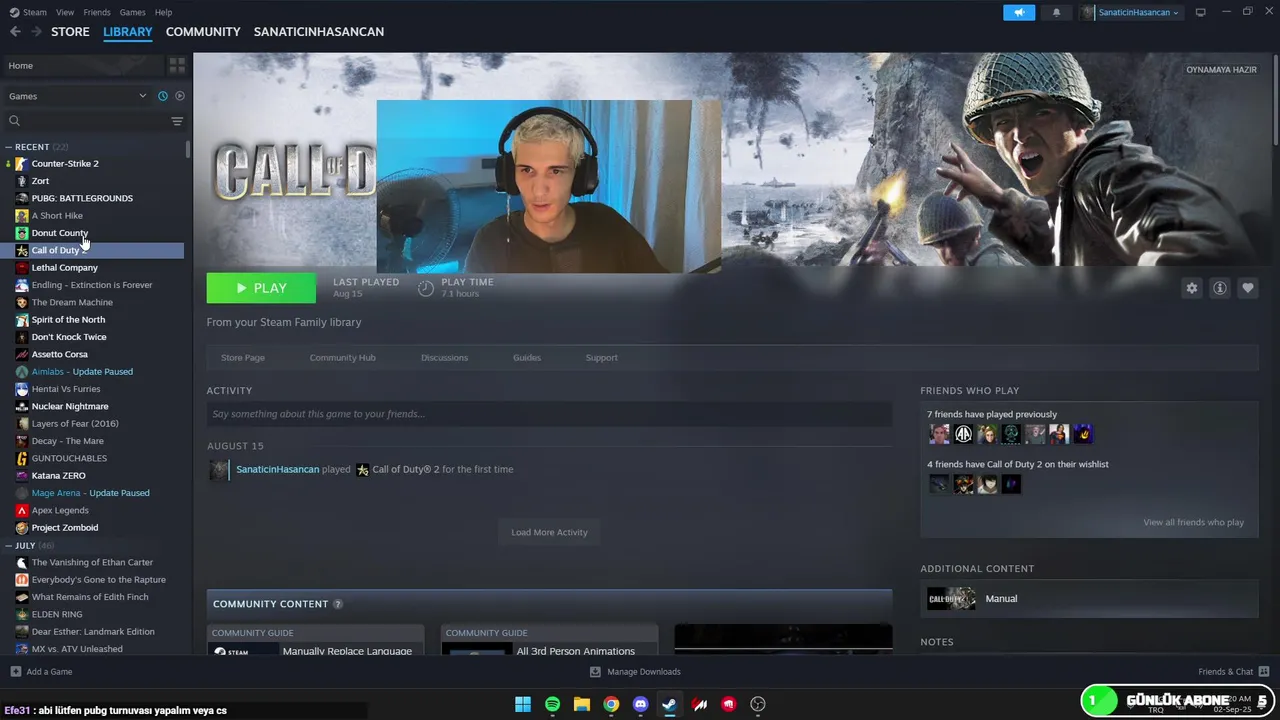Open the Community Hub tab

tap(343, 358)
